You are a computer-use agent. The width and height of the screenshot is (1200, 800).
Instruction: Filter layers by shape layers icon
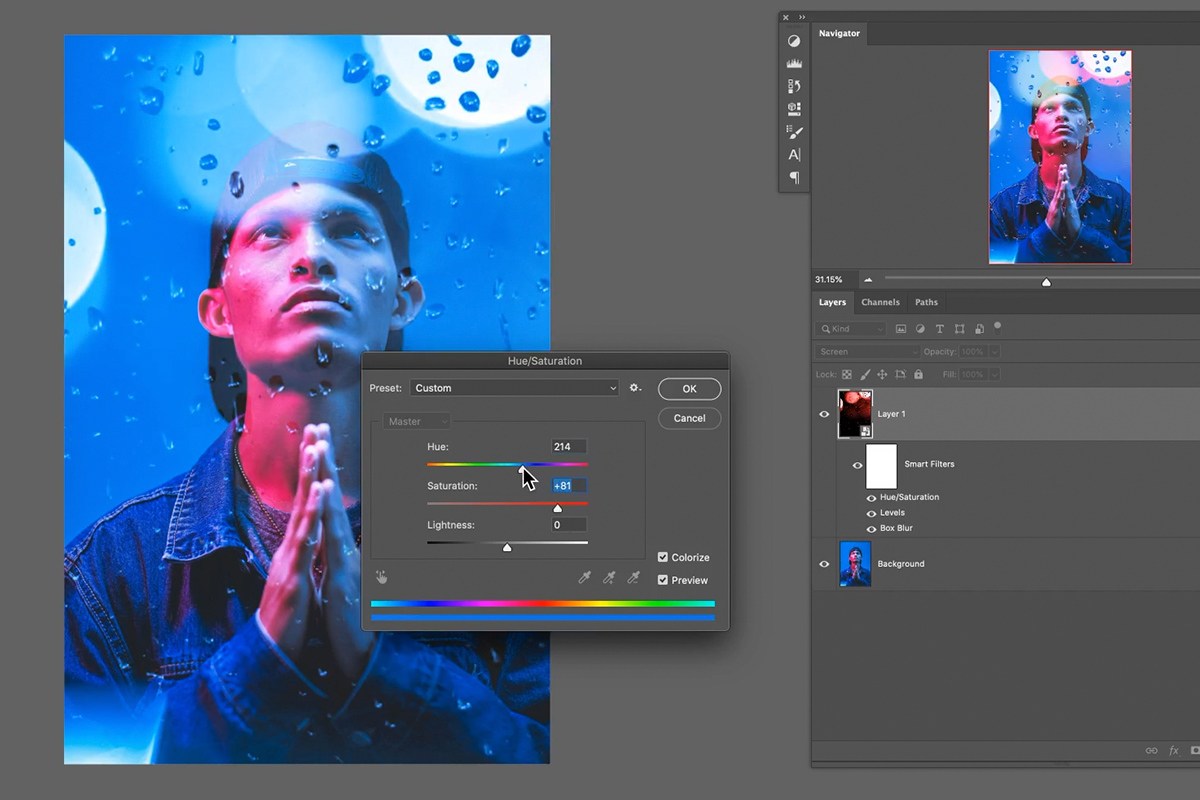pos(959,329)
